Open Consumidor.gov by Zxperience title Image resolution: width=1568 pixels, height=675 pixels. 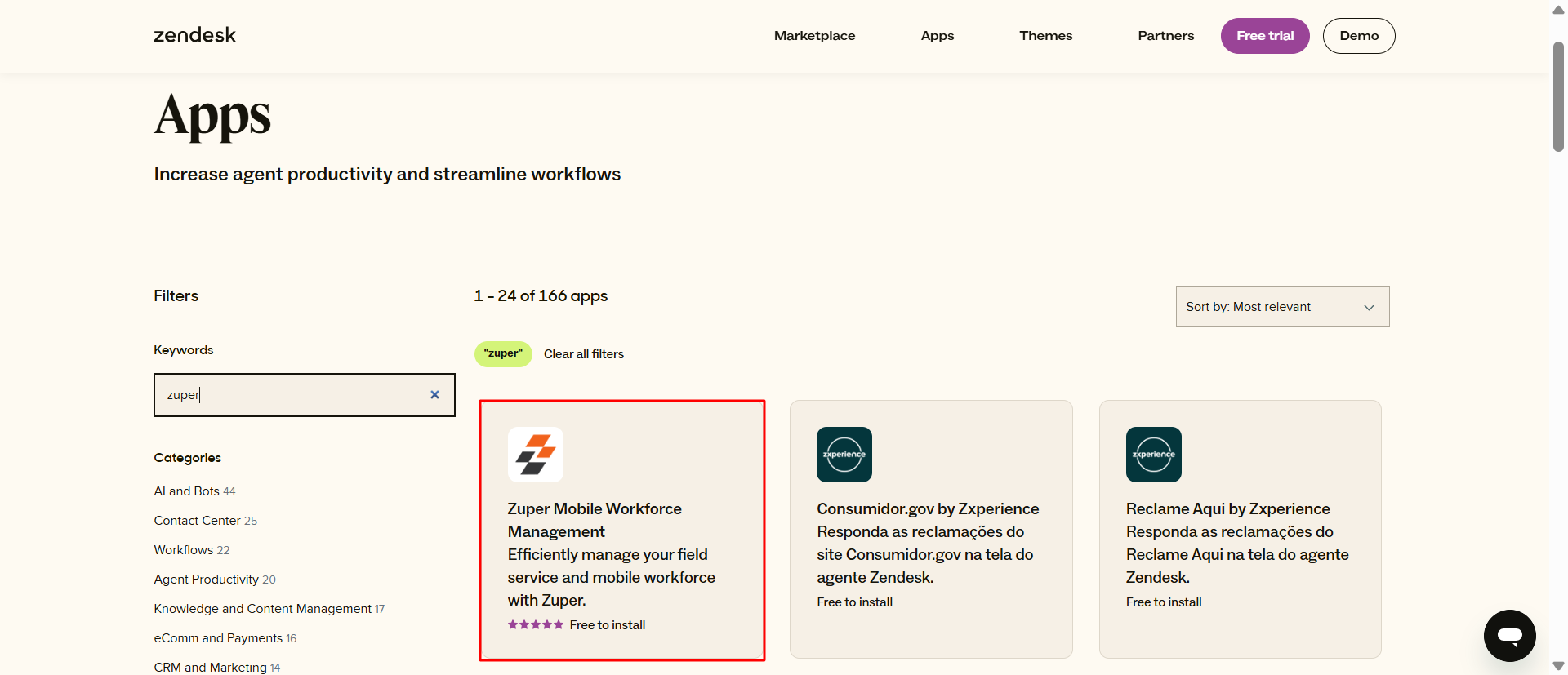(x=928, y=508)
